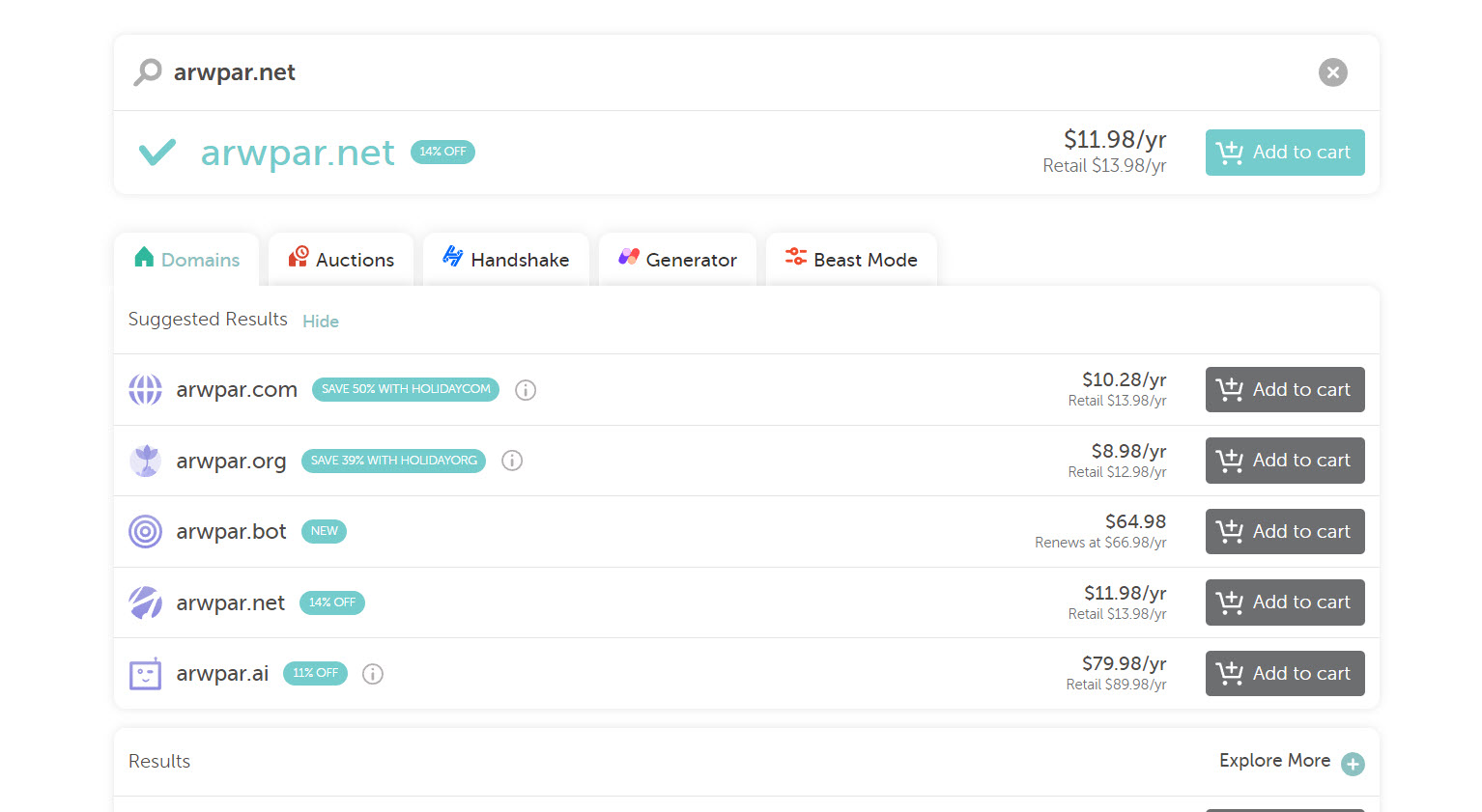Open the Beast Mode tab
The height and width of the screenshot is (812, 1482).
coord(851,260)
